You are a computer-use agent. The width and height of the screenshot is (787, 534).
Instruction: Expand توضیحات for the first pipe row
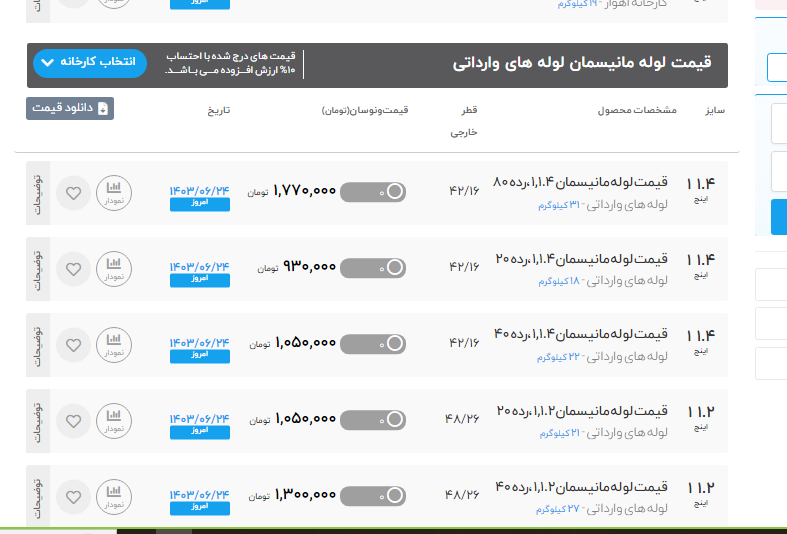(38, 192)
